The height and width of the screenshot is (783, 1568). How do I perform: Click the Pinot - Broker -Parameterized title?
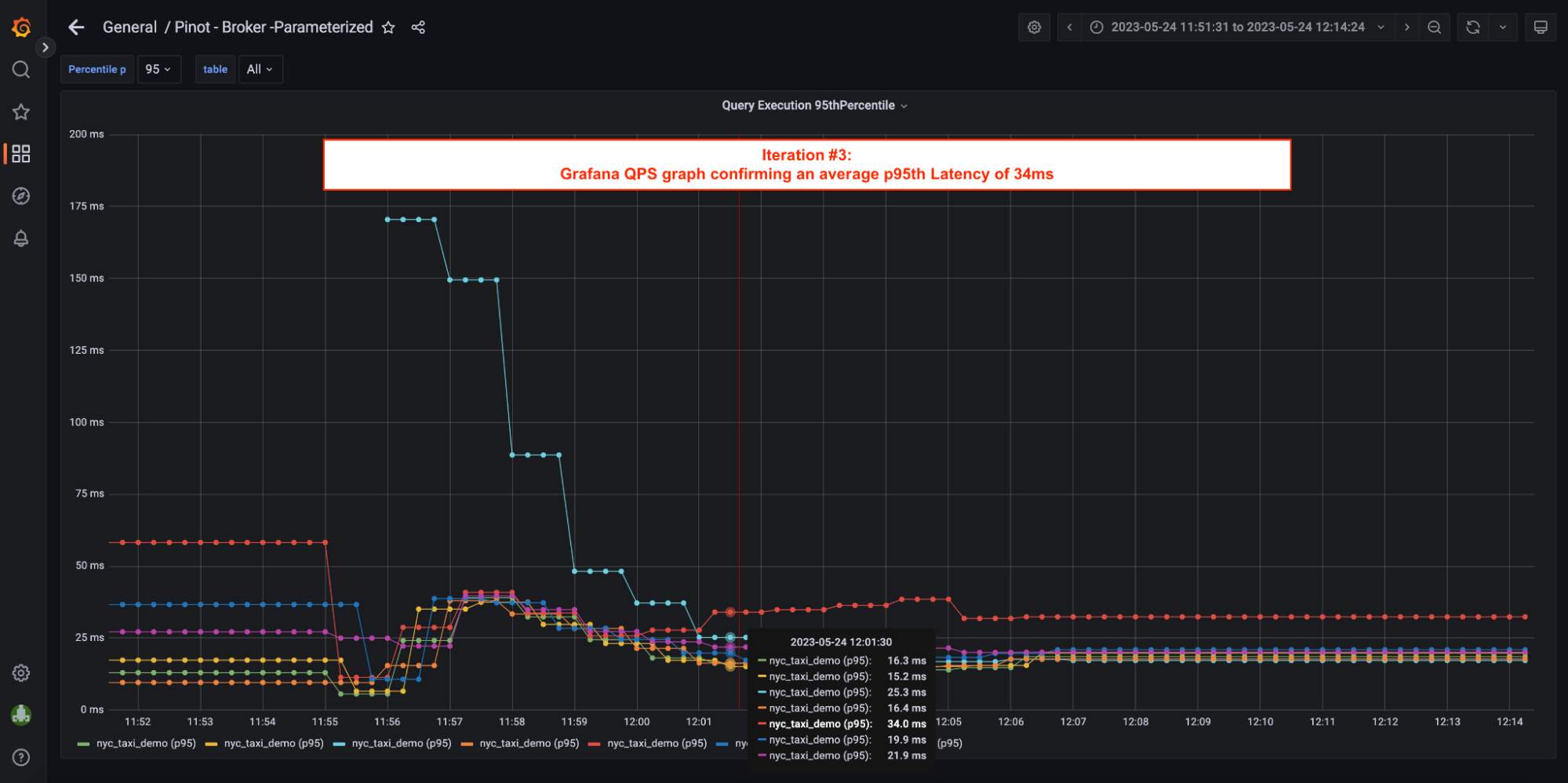coord(274,27)
